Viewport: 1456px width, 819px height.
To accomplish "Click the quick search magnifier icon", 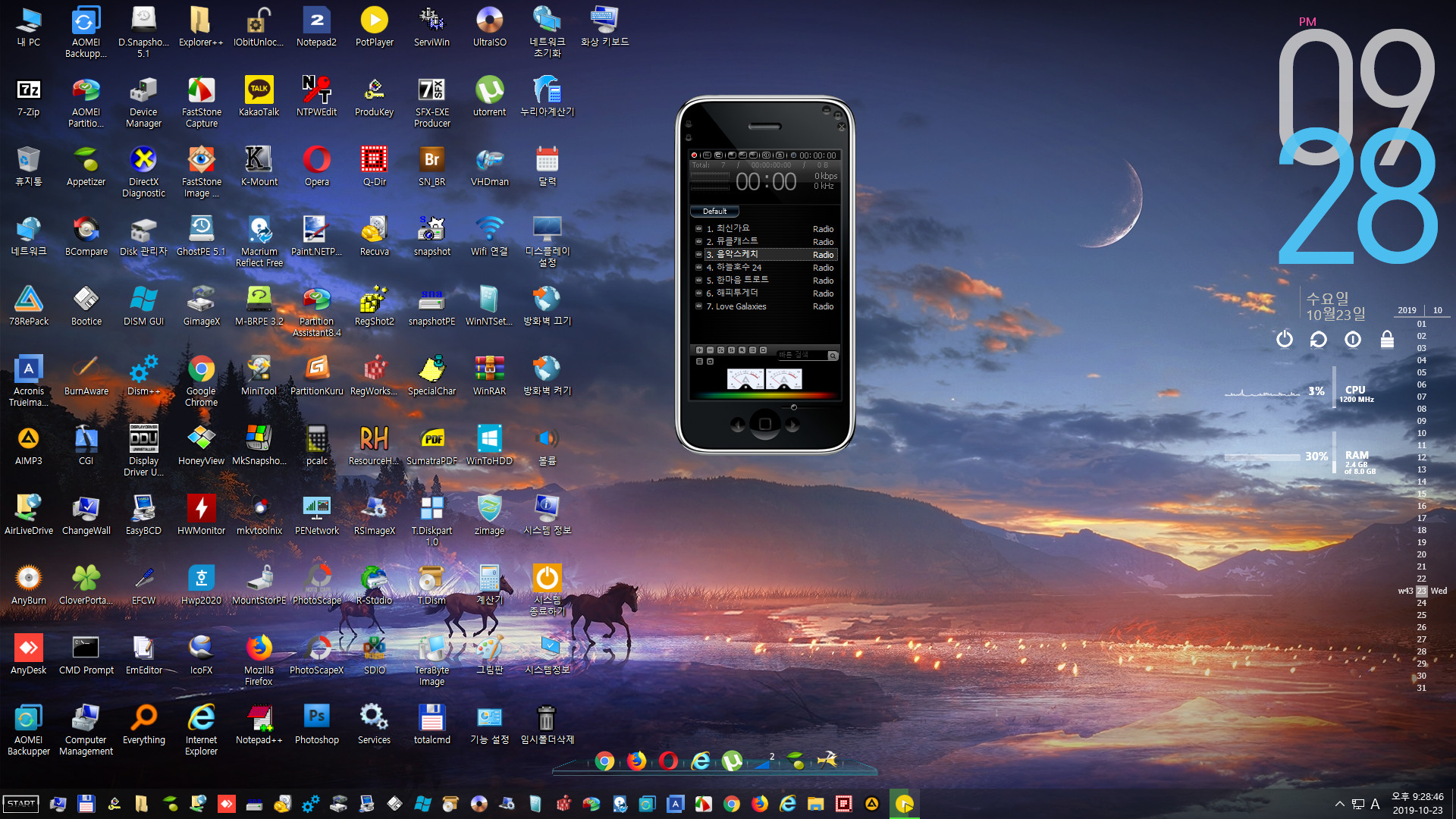I will click(x=833, y=355).
